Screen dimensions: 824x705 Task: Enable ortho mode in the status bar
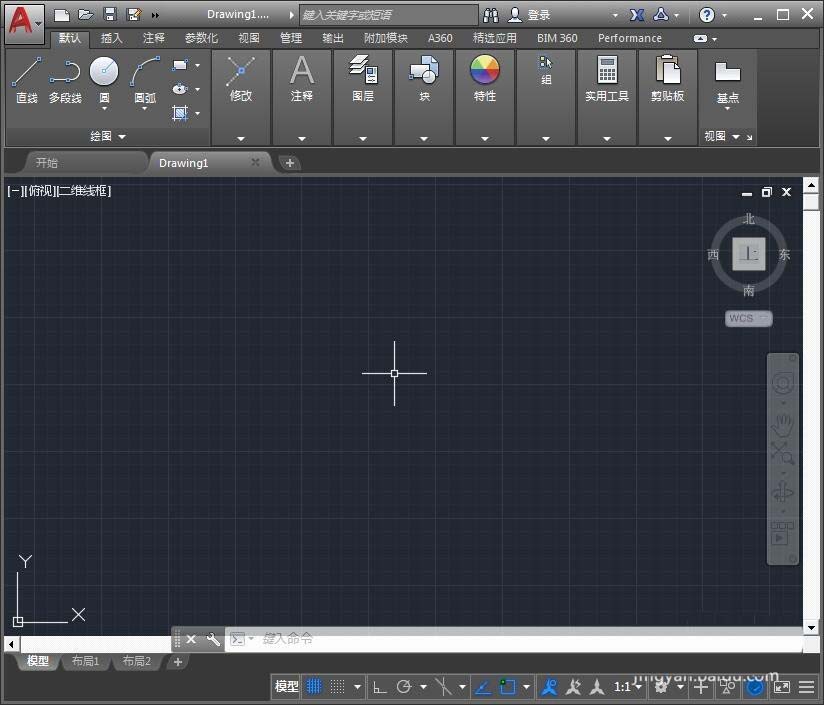coord(379,687)
